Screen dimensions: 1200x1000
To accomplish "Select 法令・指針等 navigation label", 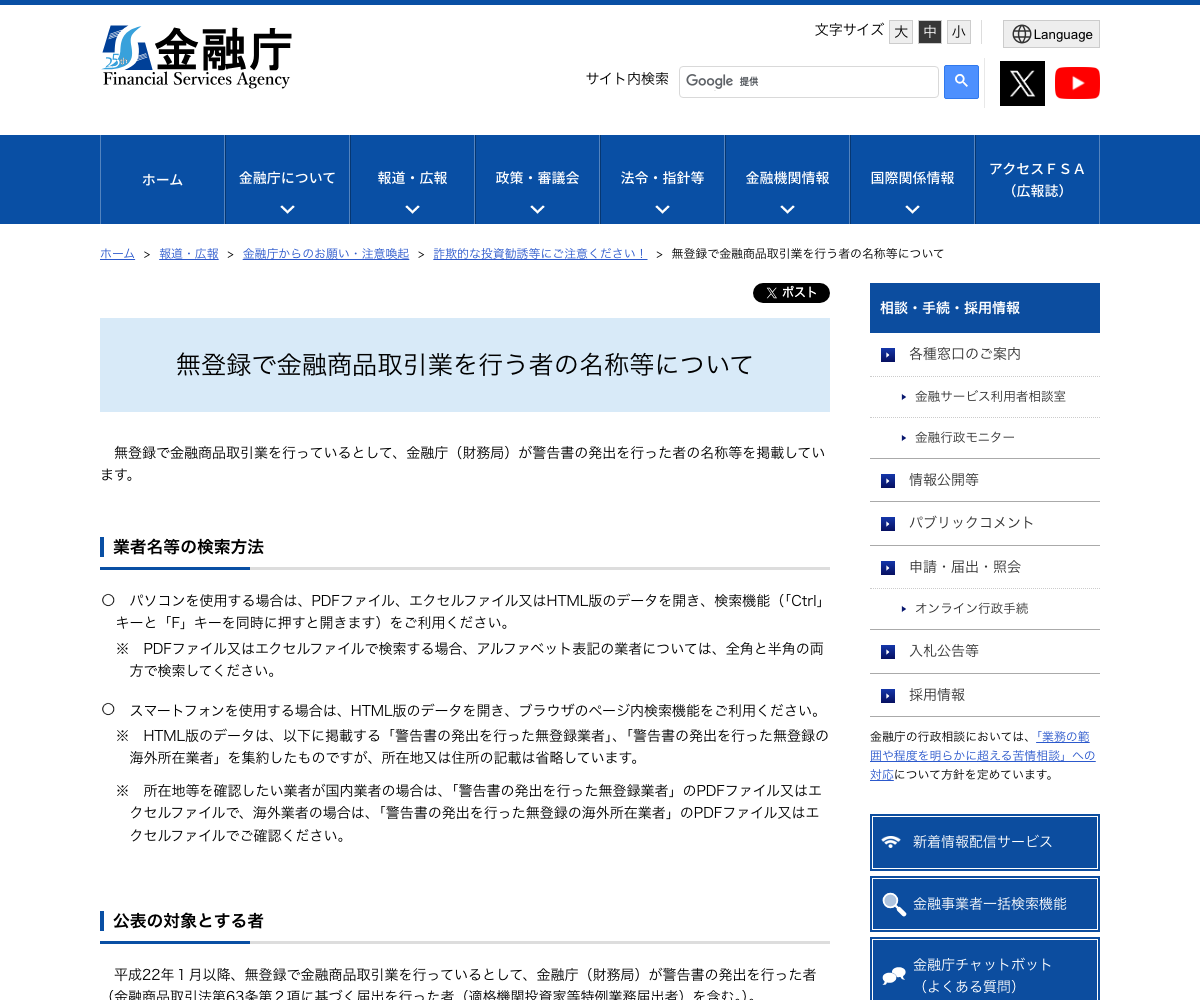I will 662,178.
